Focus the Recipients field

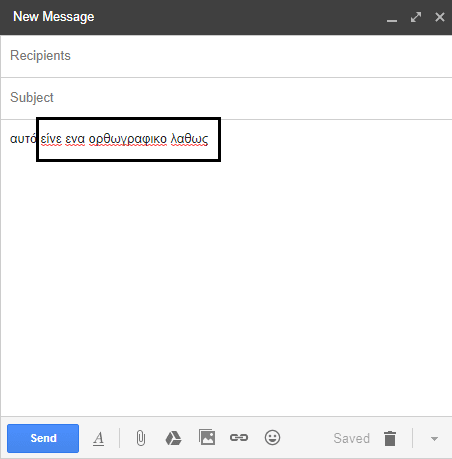pos(226,56)
